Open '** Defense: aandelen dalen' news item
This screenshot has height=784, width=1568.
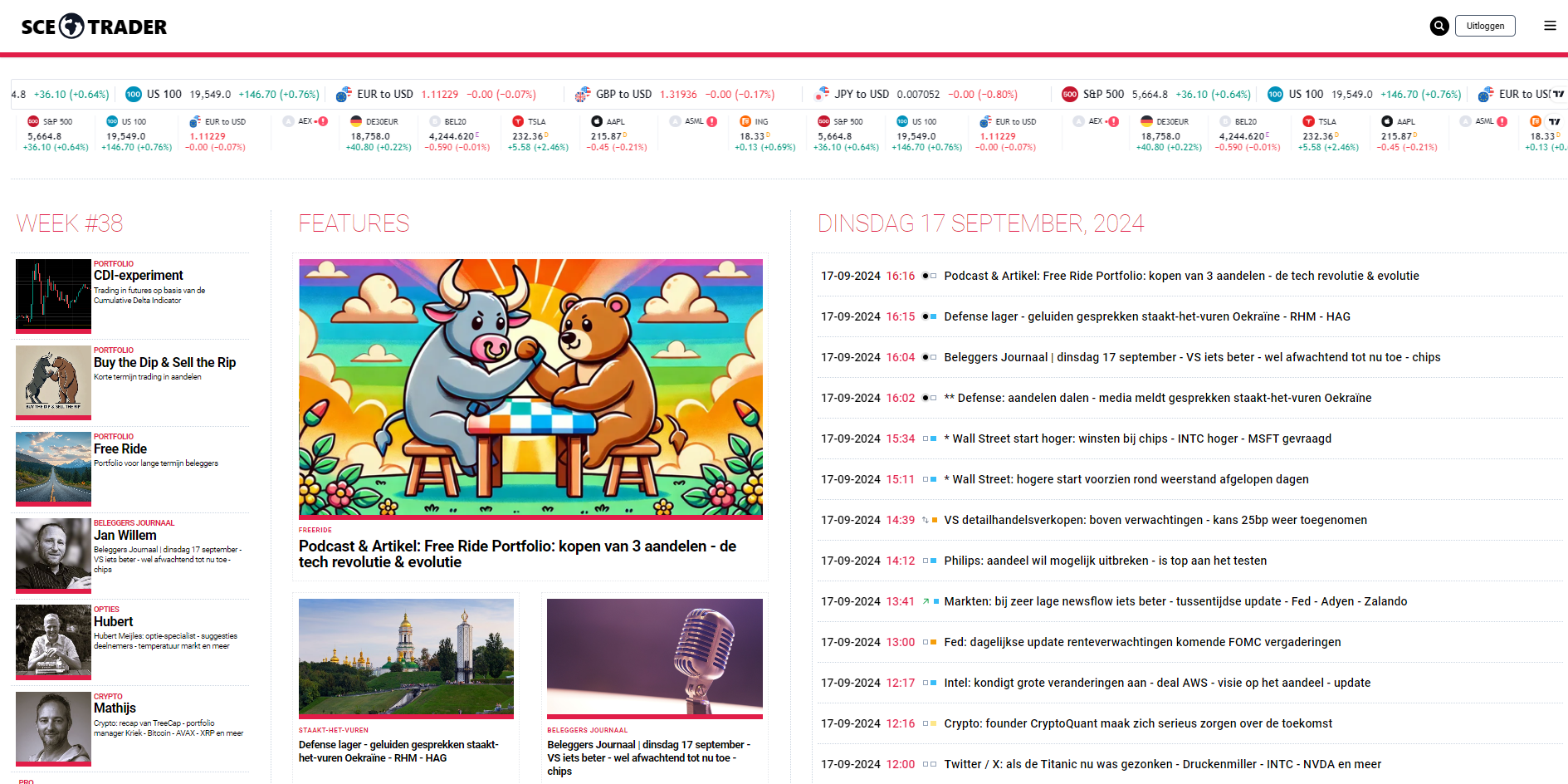tap(1158, 398)
